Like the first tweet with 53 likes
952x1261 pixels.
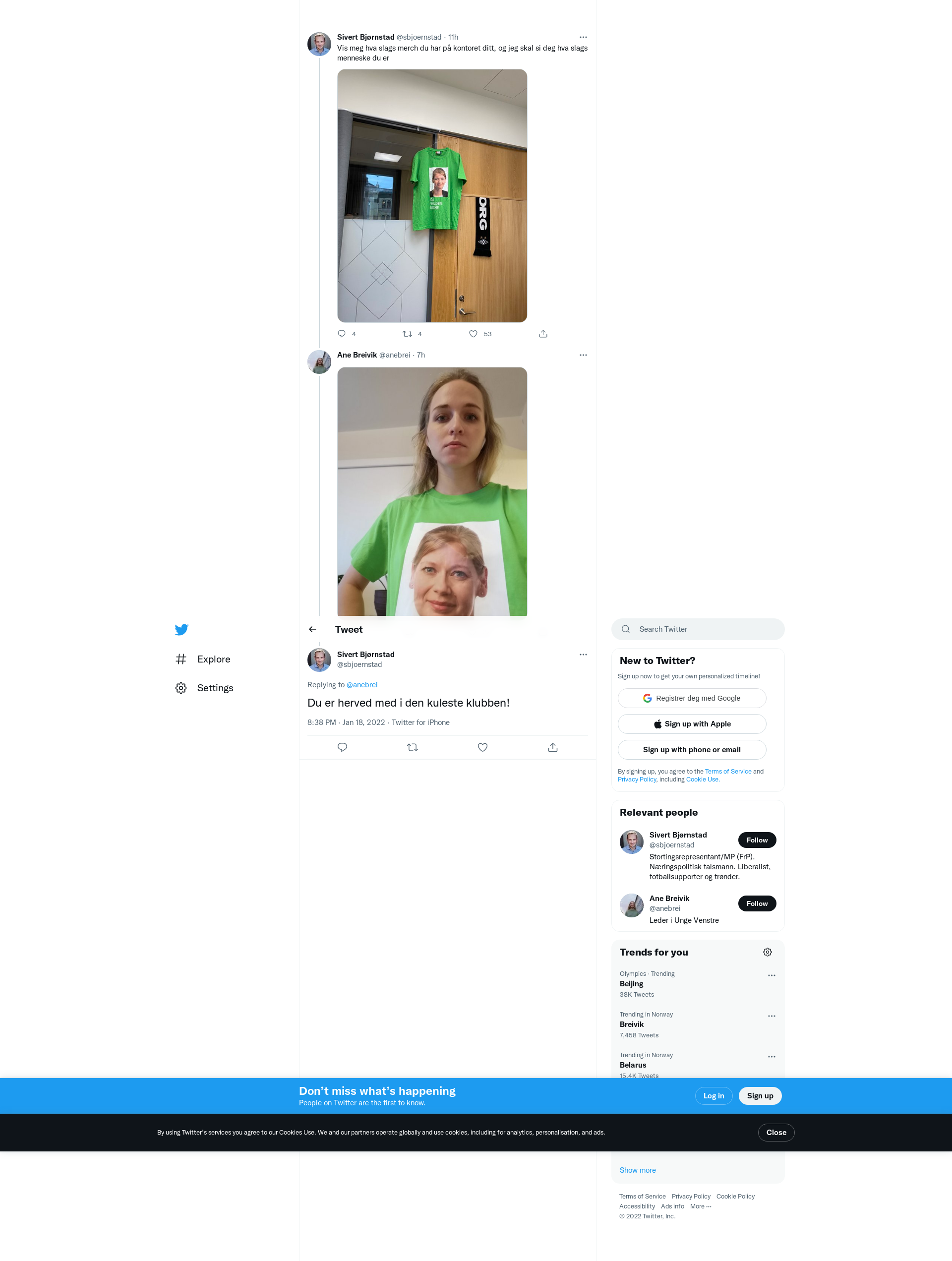pyautogui.click(x=473, y=334)
